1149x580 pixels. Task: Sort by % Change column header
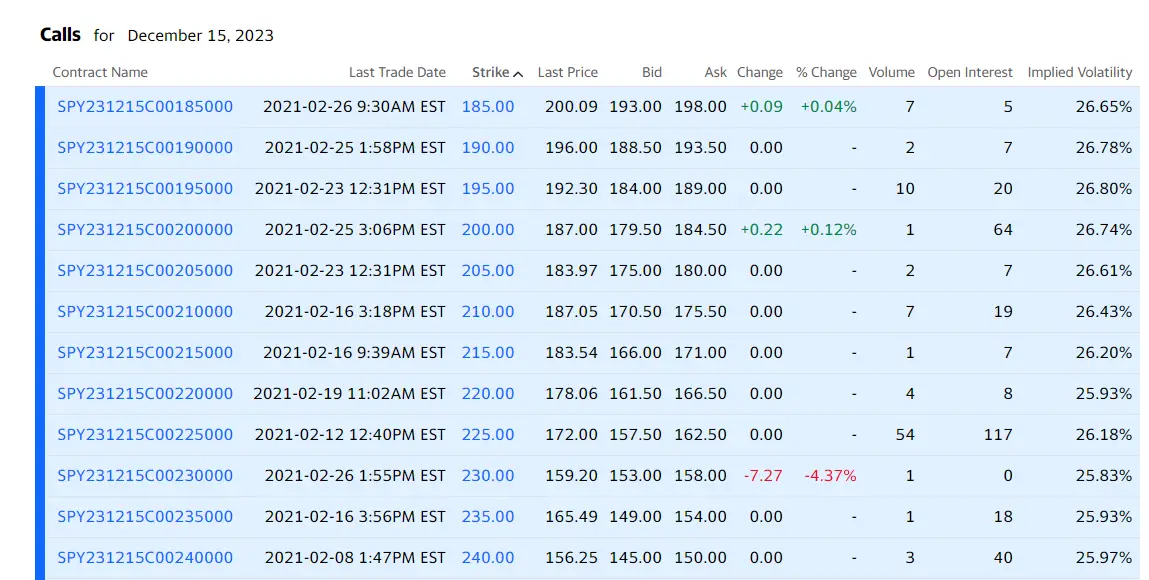point(826,72)
